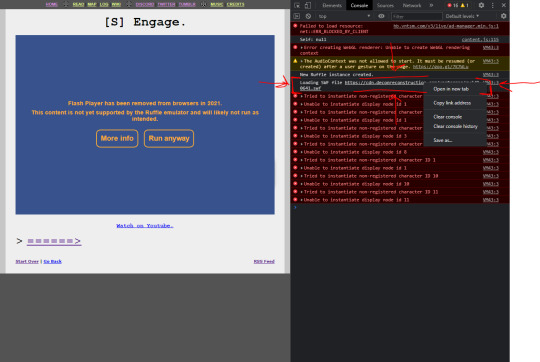Open LOG in the site nav bar
This screenshot has width=540, height=362.
104,4
